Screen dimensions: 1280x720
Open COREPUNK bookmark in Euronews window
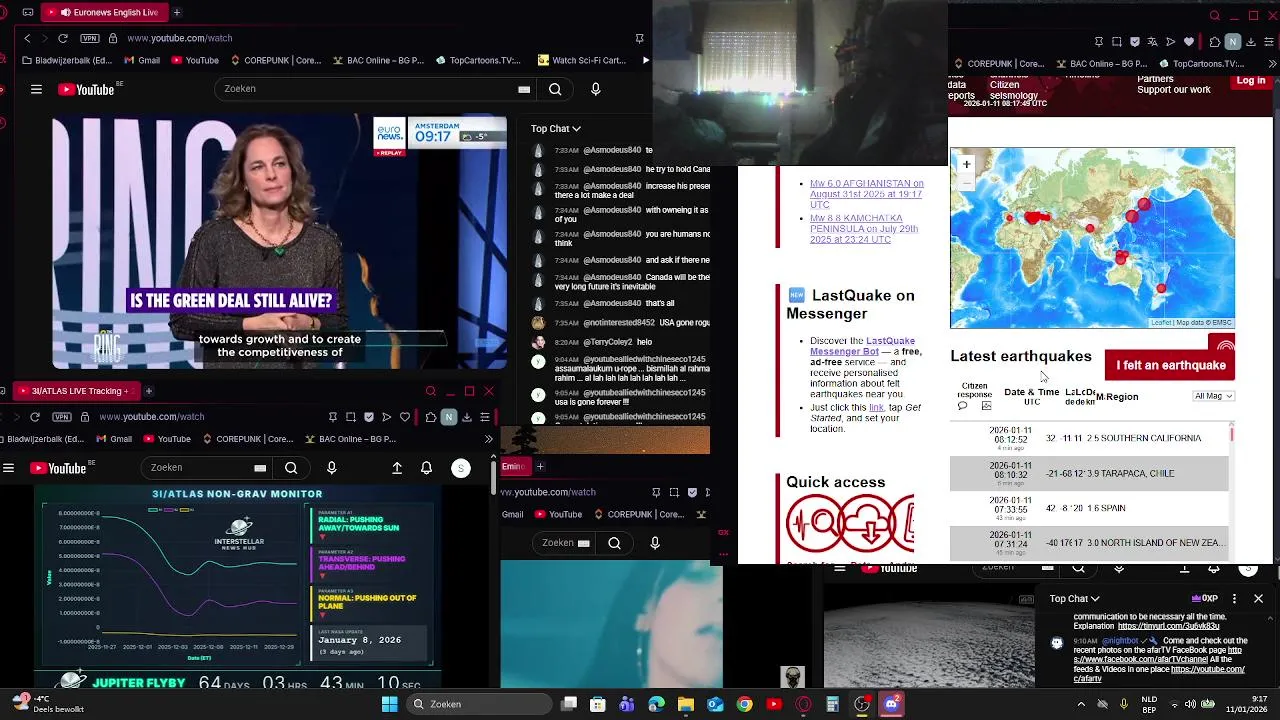coord(274,60)
